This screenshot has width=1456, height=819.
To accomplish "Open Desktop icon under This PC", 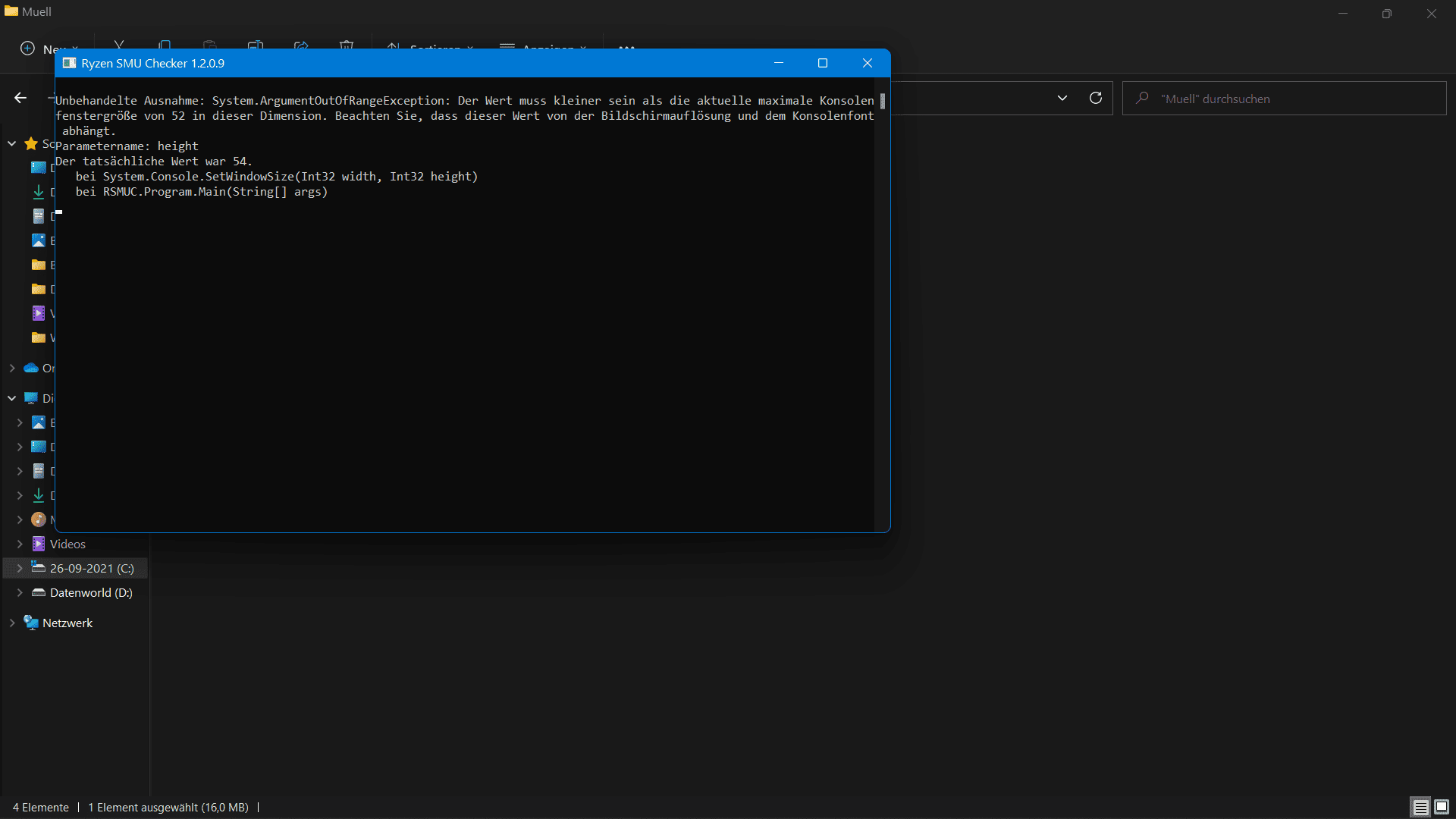I will click(39, 447).
